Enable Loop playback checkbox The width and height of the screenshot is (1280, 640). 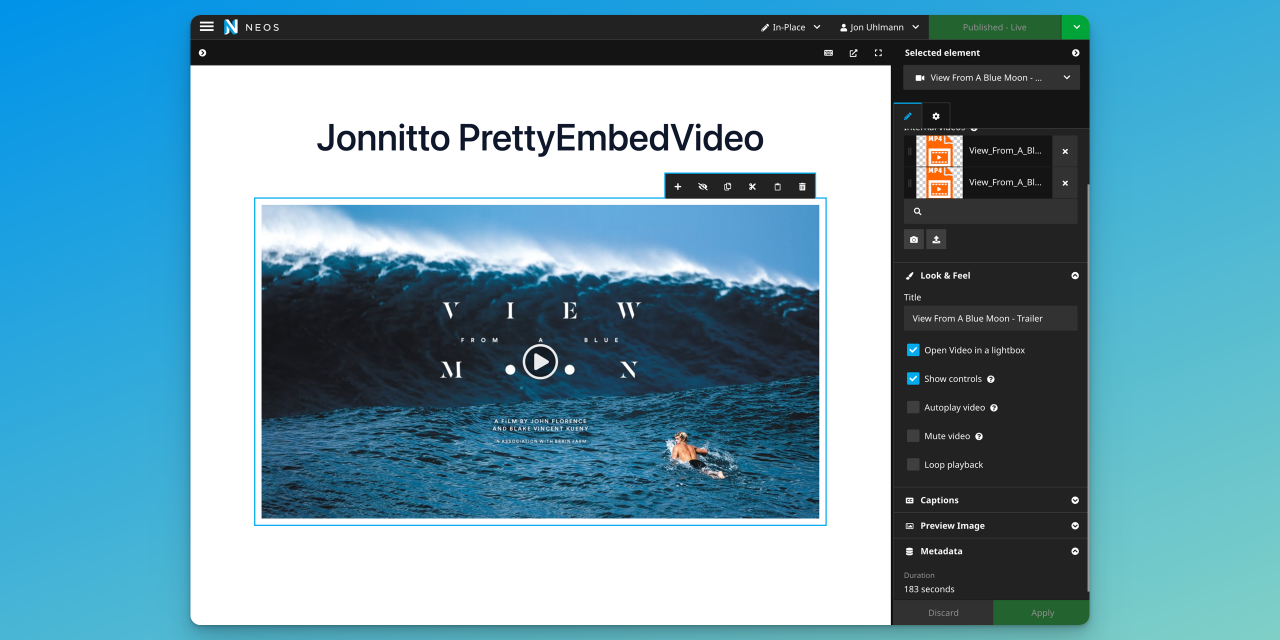(913, 464)
